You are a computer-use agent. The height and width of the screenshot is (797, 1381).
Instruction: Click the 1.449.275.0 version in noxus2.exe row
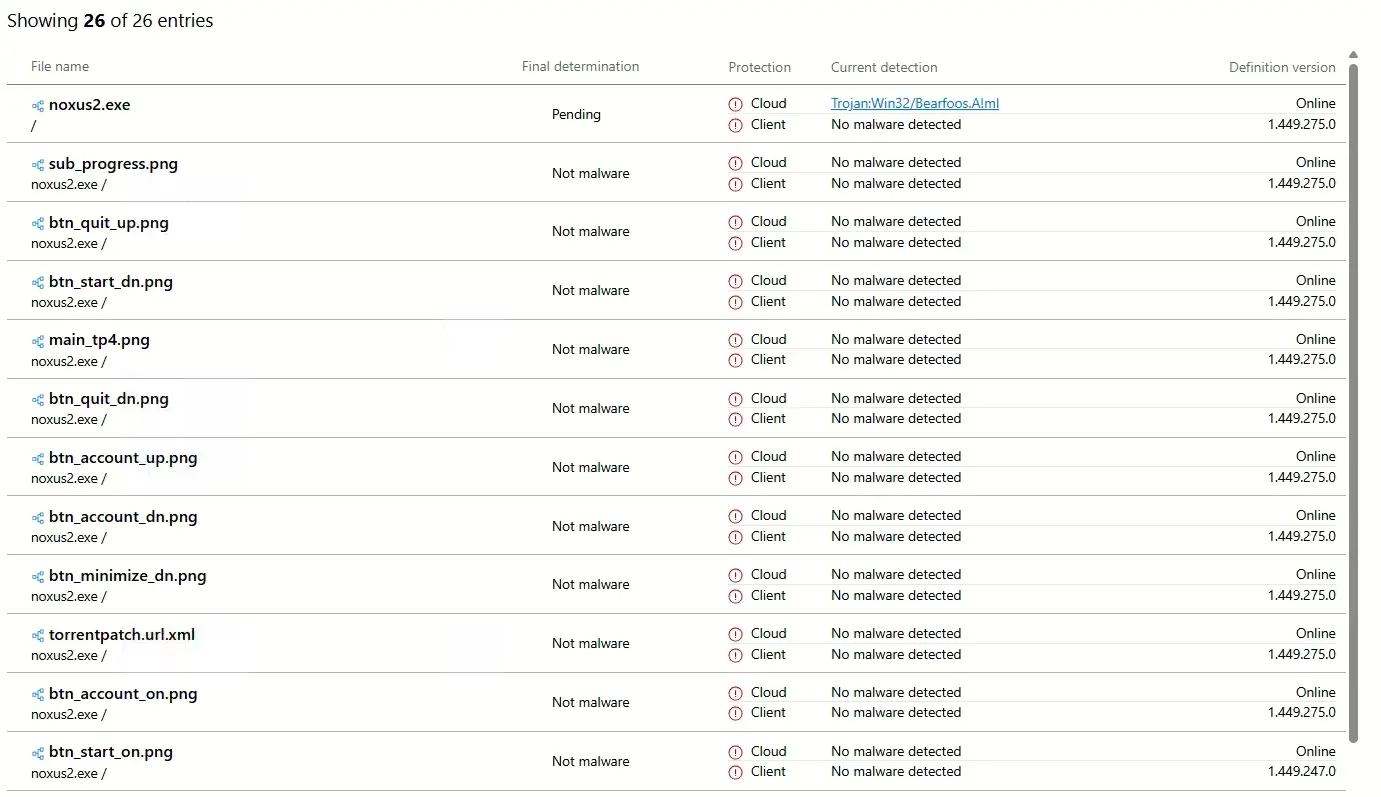point(1302,125)
